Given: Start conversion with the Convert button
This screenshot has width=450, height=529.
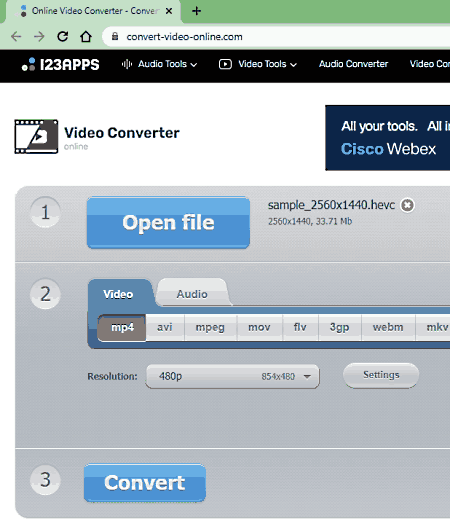Looking at the screenshot, I should click(x=145, y=483).
